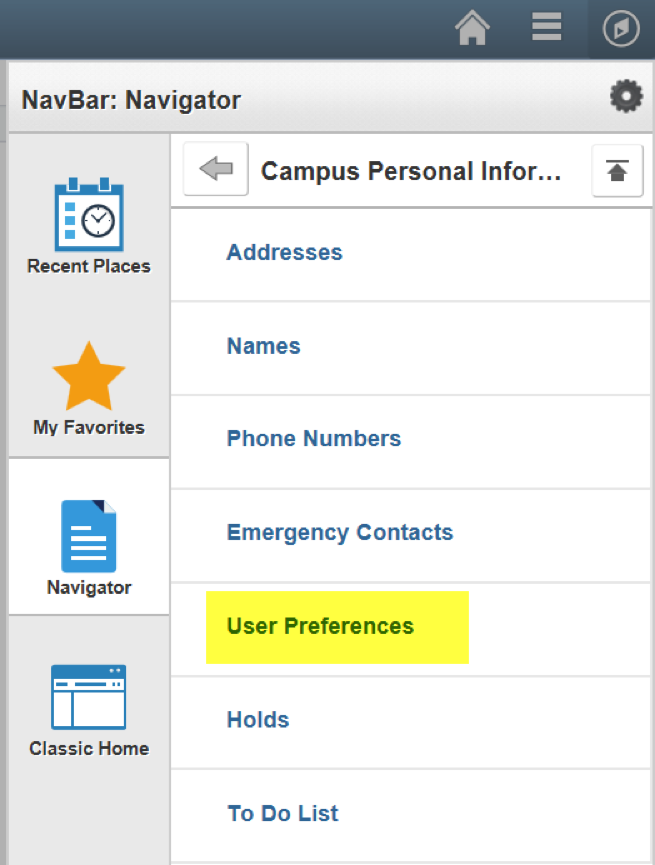The image size is (655, 865).
Task: Select highlighted User Preferences item
Action: 321,627
